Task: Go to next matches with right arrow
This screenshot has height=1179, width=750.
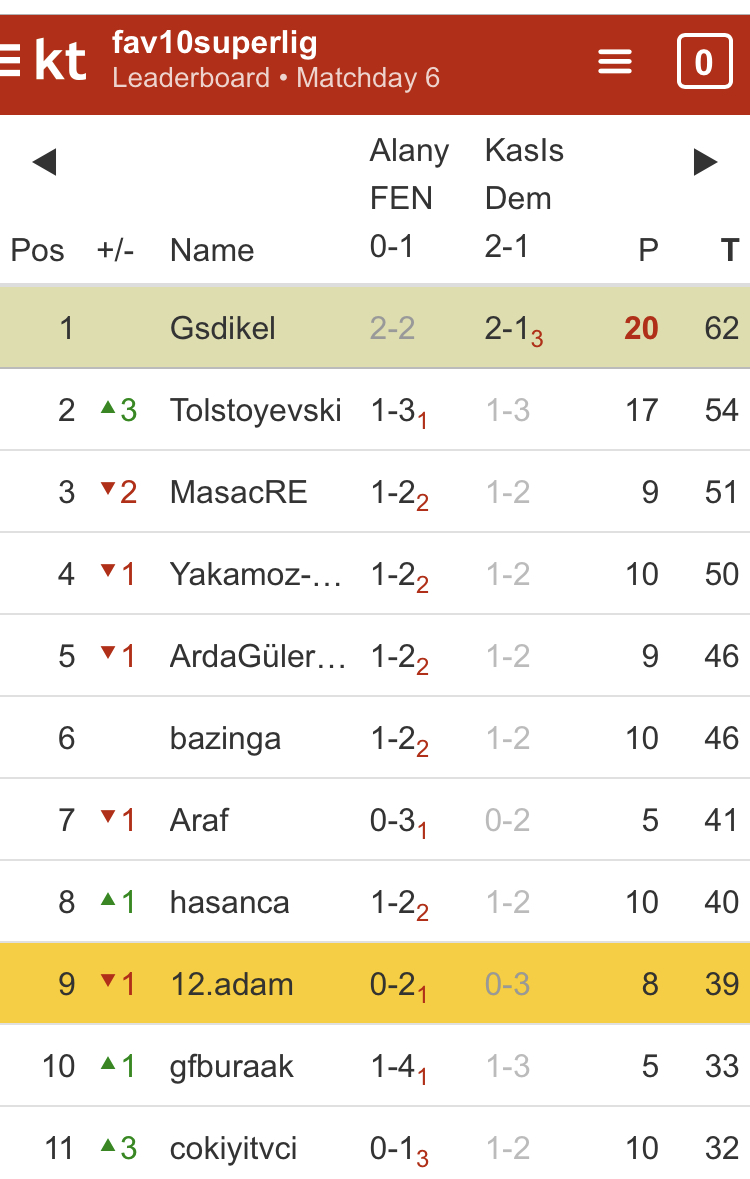Action: 706,162
